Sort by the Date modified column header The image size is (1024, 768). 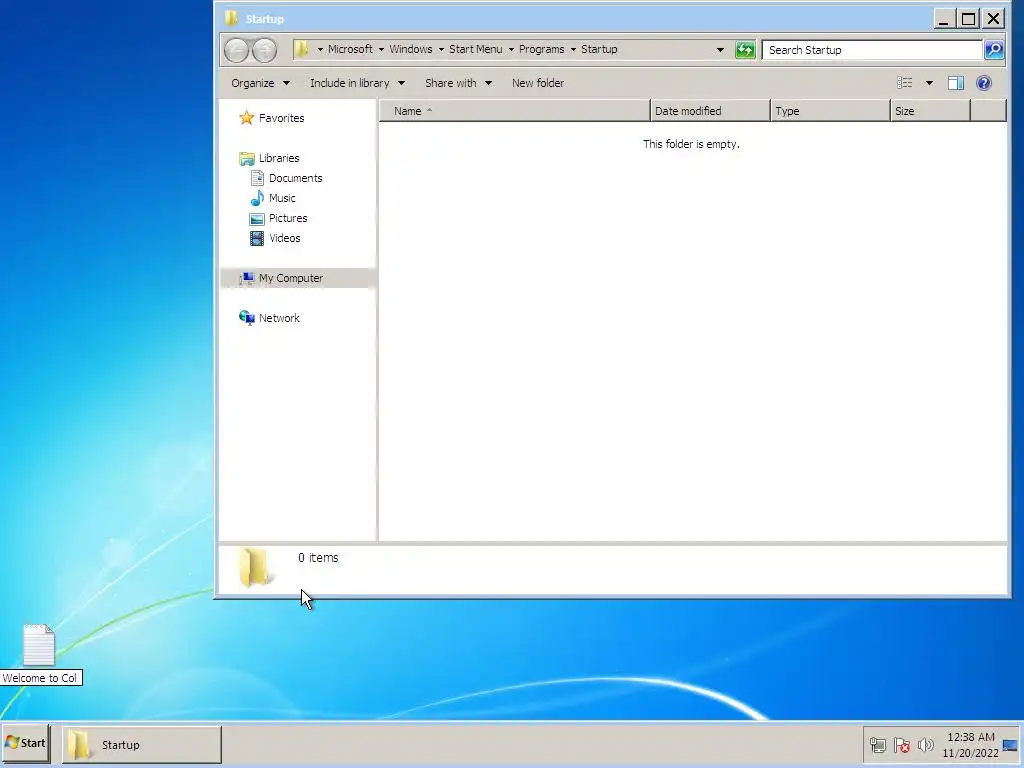710,111
